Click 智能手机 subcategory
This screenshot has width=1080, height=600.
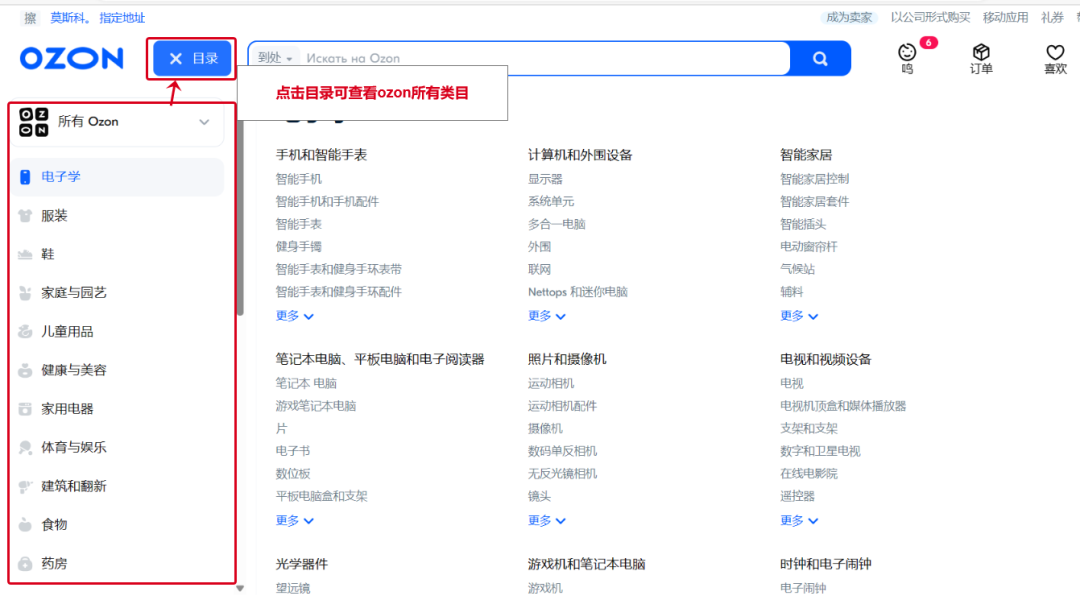tap(298, 179)
